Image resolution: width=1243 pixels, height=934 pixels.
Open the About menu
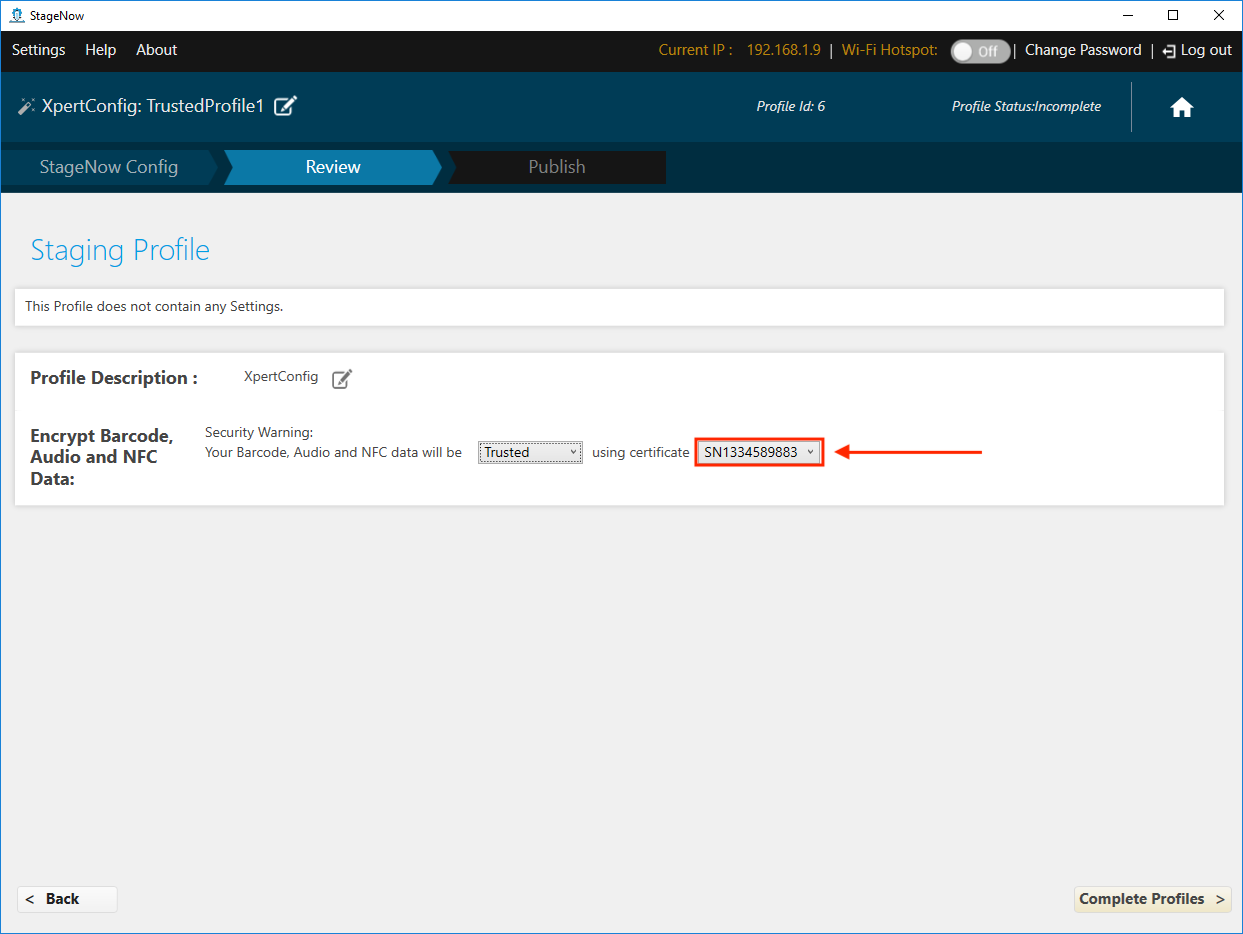point(156,50)
